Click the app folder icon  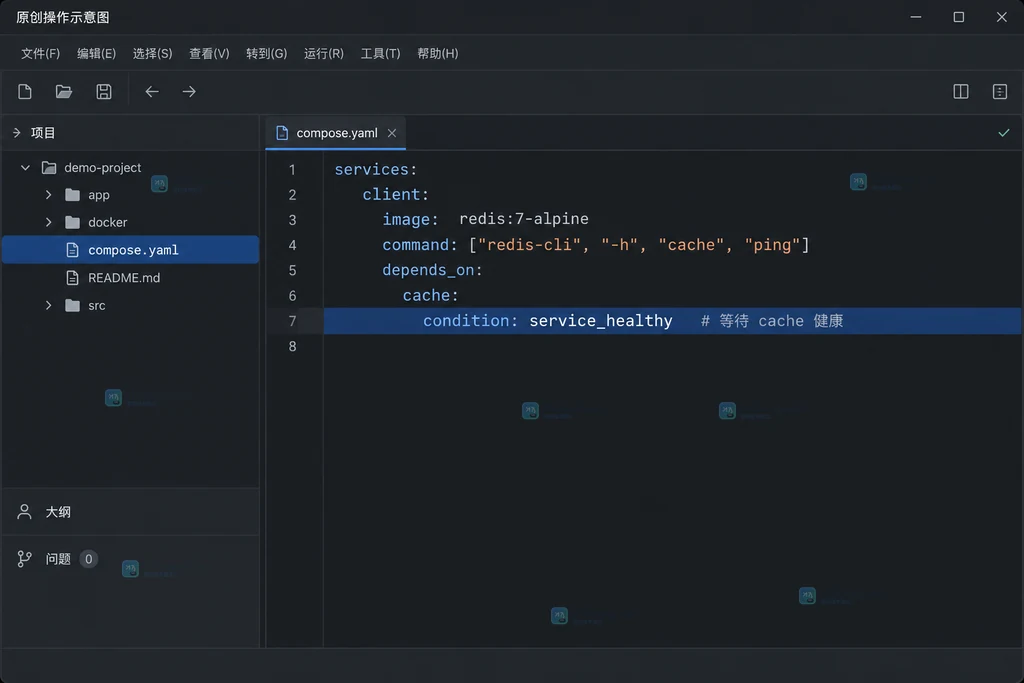tap(72, 195)
